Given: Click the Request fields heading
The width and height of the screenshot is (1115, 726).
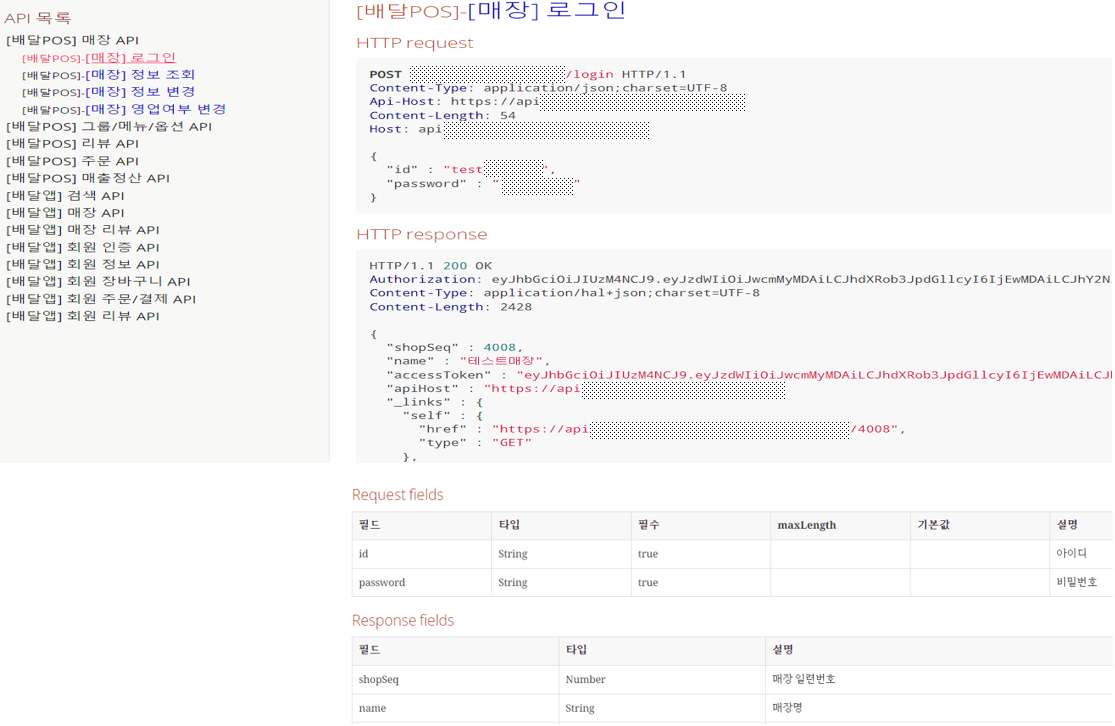Looking at the screenshot, I should [398, 495].
